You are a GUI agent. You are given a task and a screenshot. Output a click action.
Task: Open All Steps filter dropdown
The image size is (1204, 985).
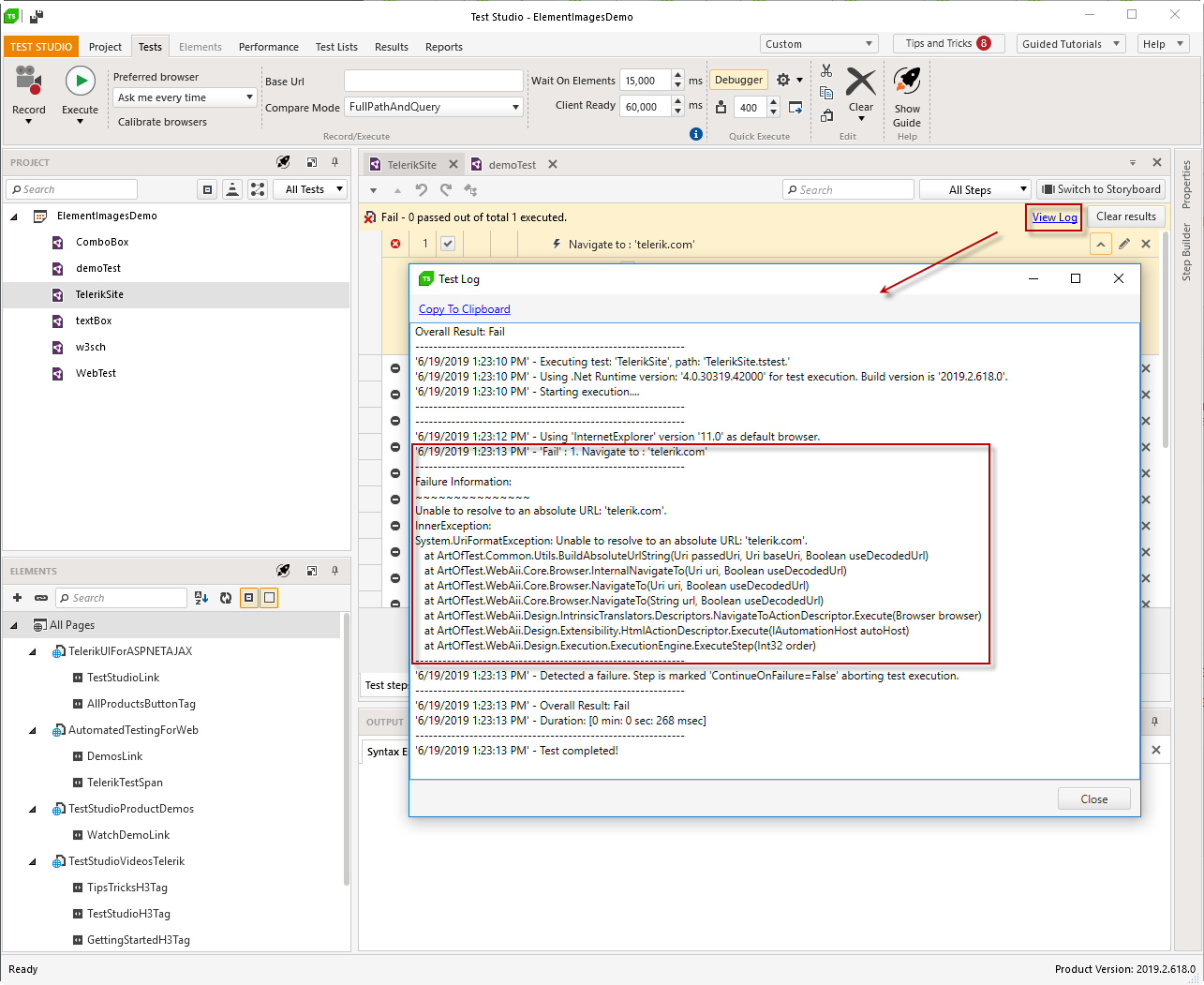975,189
